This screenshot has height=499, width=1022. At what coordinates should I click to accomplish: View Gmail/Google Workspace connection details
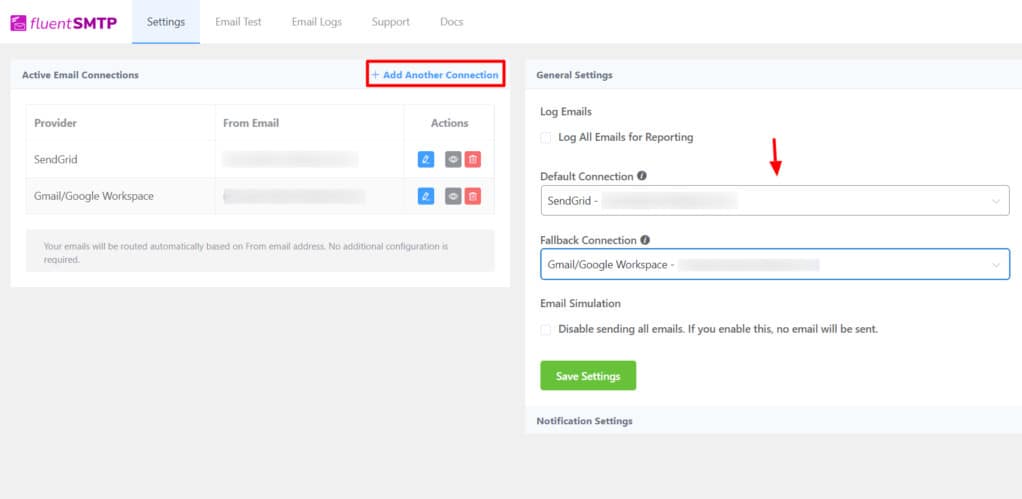point(453,196)
